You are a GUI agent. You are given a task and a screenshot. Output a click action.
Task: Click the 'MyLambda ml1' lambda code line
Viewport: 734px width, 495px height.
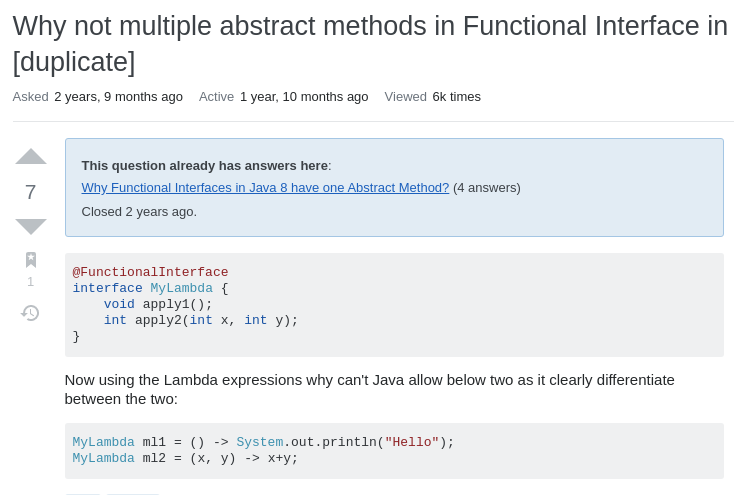tap(263, 442)
